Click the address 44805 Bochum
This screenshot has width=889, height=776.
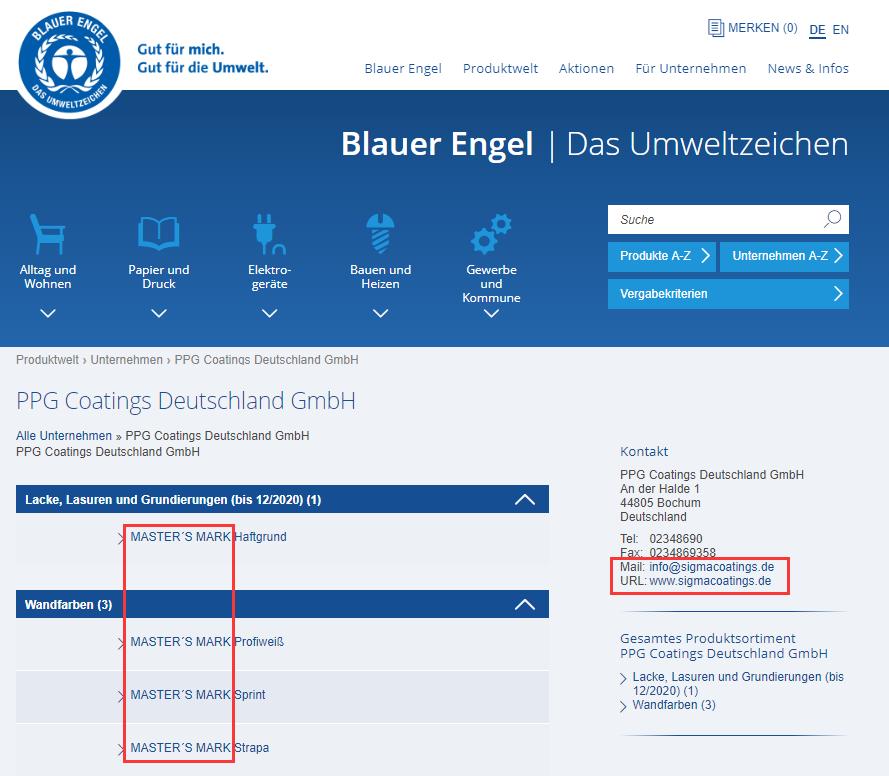coord(660,503)
